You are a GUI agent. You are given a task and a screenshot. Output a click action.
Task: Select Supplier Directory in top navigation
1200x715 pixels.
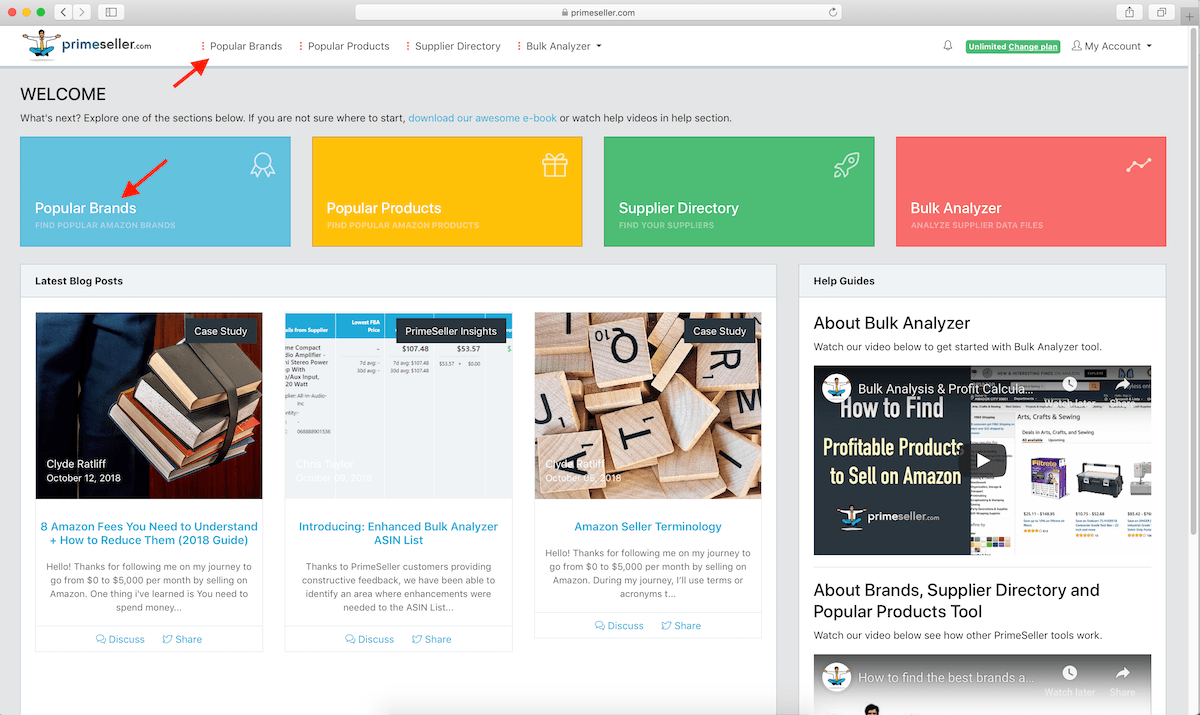pos(457,46)
